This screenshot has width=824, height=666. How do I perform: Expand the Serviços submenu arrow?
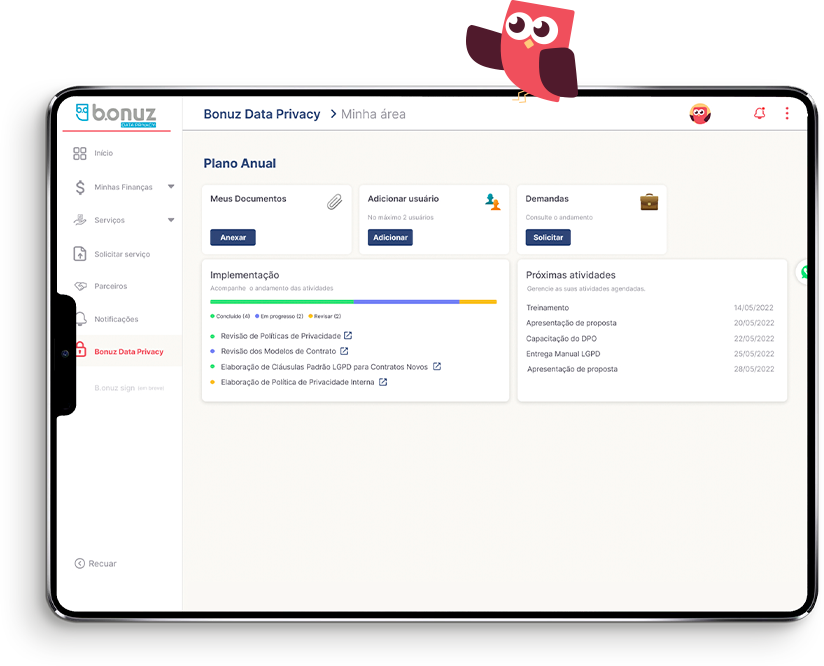[171, 220]
